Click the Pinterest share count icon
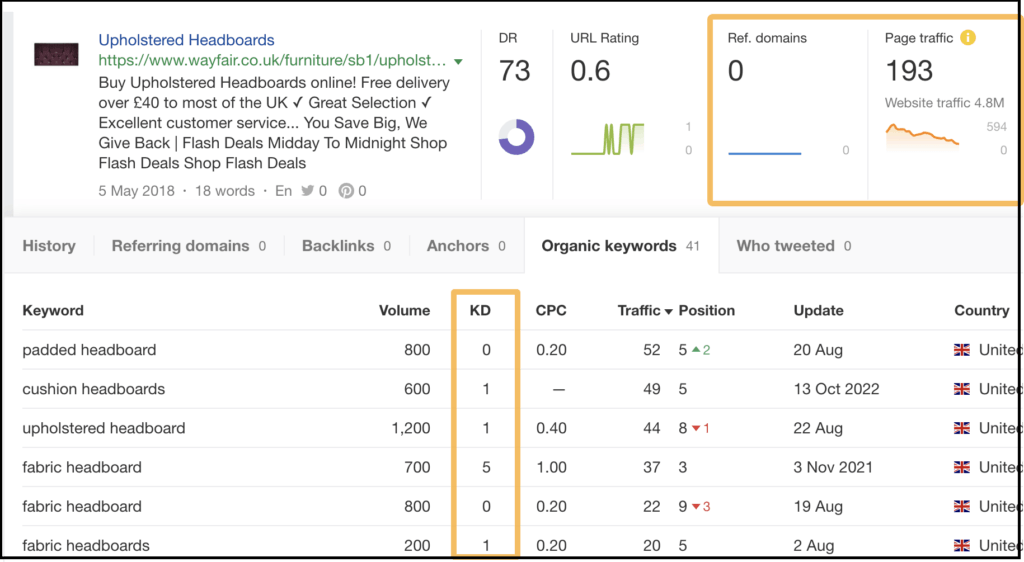The image size is (1024, 562). (346, 191)
